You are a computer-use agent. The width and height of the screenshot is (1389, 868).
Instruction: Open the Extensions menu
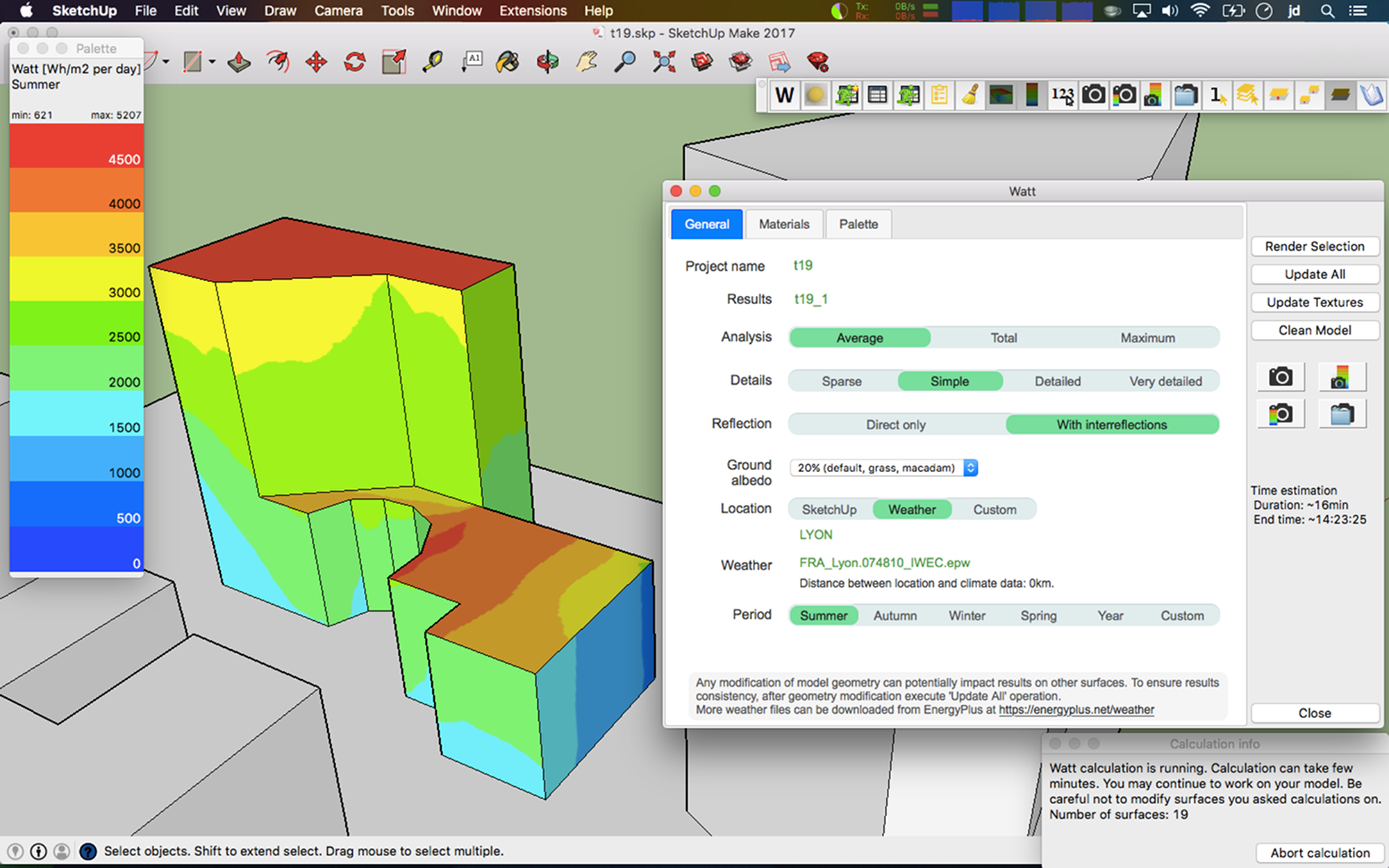533,11
